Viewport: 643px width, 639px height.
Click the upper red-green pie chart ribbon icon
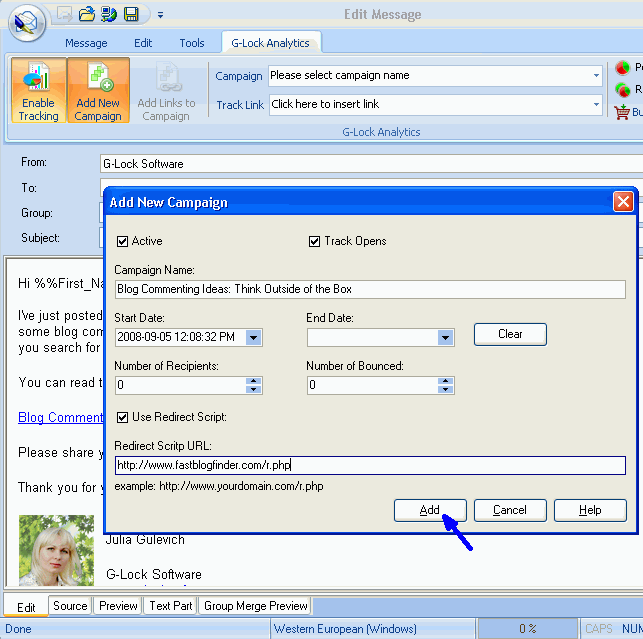click(x=622, y=67)
